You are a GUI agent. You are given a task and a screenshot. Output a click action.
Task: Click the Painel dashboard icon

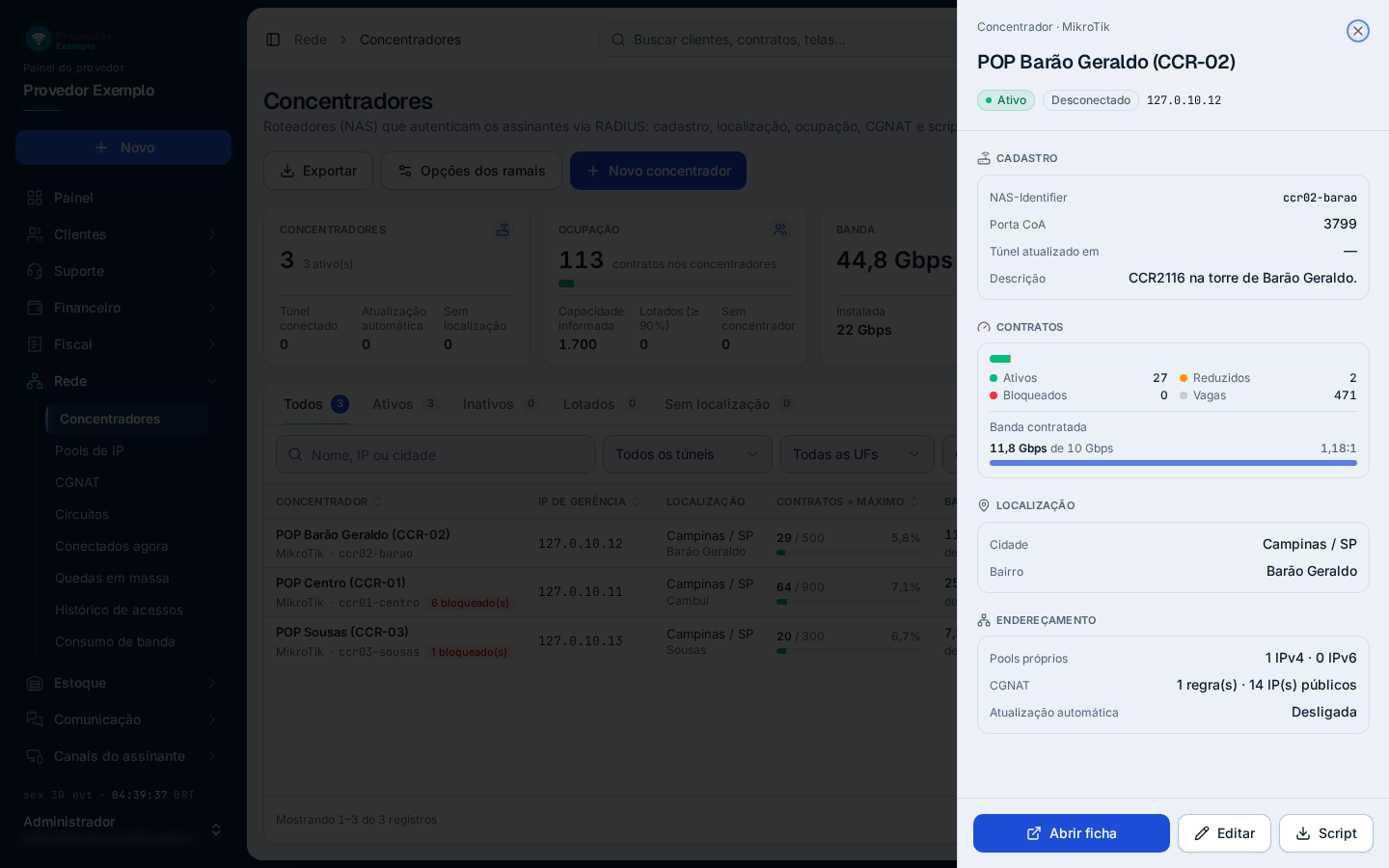(x=35, y=198)
